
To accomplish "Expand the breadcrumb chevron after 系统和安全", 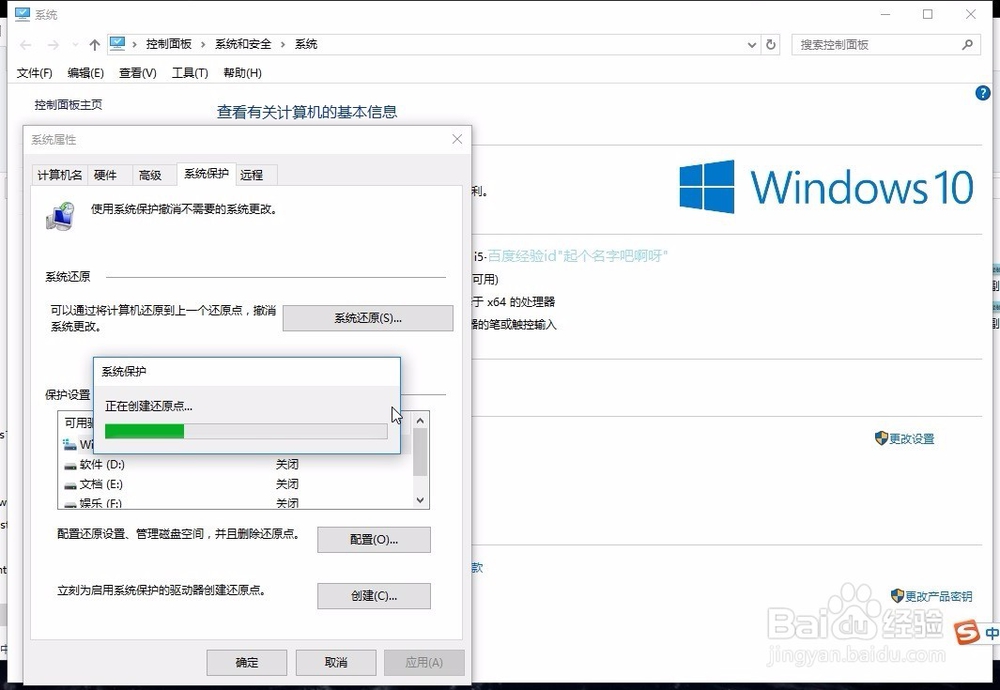I will 282,44.
